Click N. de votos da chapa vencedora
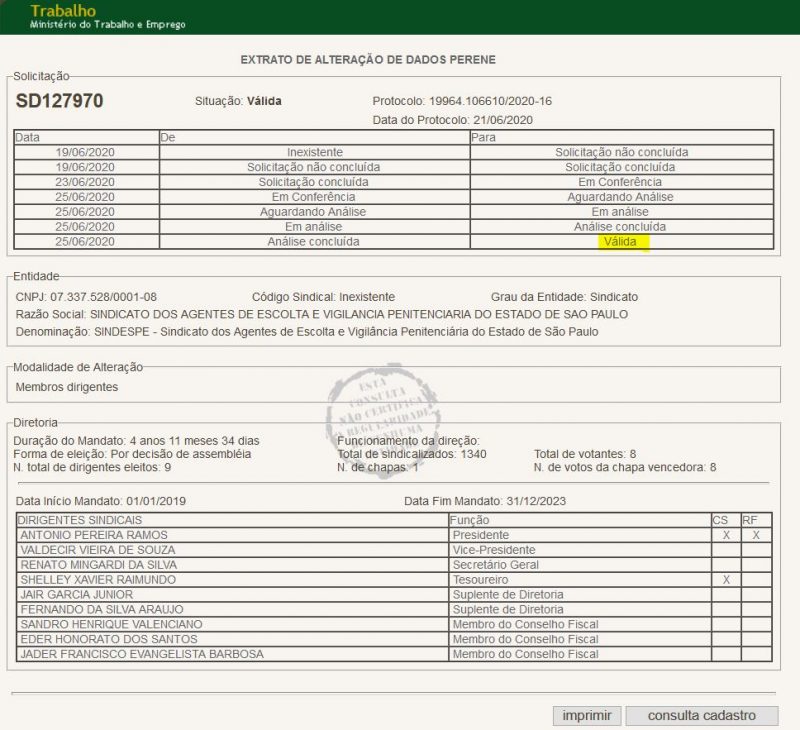800x730 pixels. tap(625, 467)
